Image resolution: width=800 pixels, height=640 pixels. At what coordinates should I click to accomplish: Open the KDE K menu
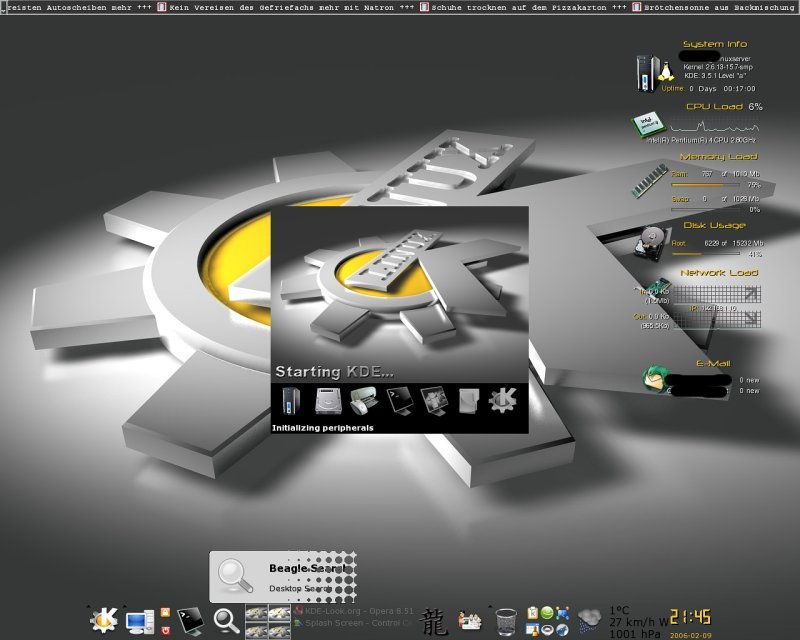[104, 621]
